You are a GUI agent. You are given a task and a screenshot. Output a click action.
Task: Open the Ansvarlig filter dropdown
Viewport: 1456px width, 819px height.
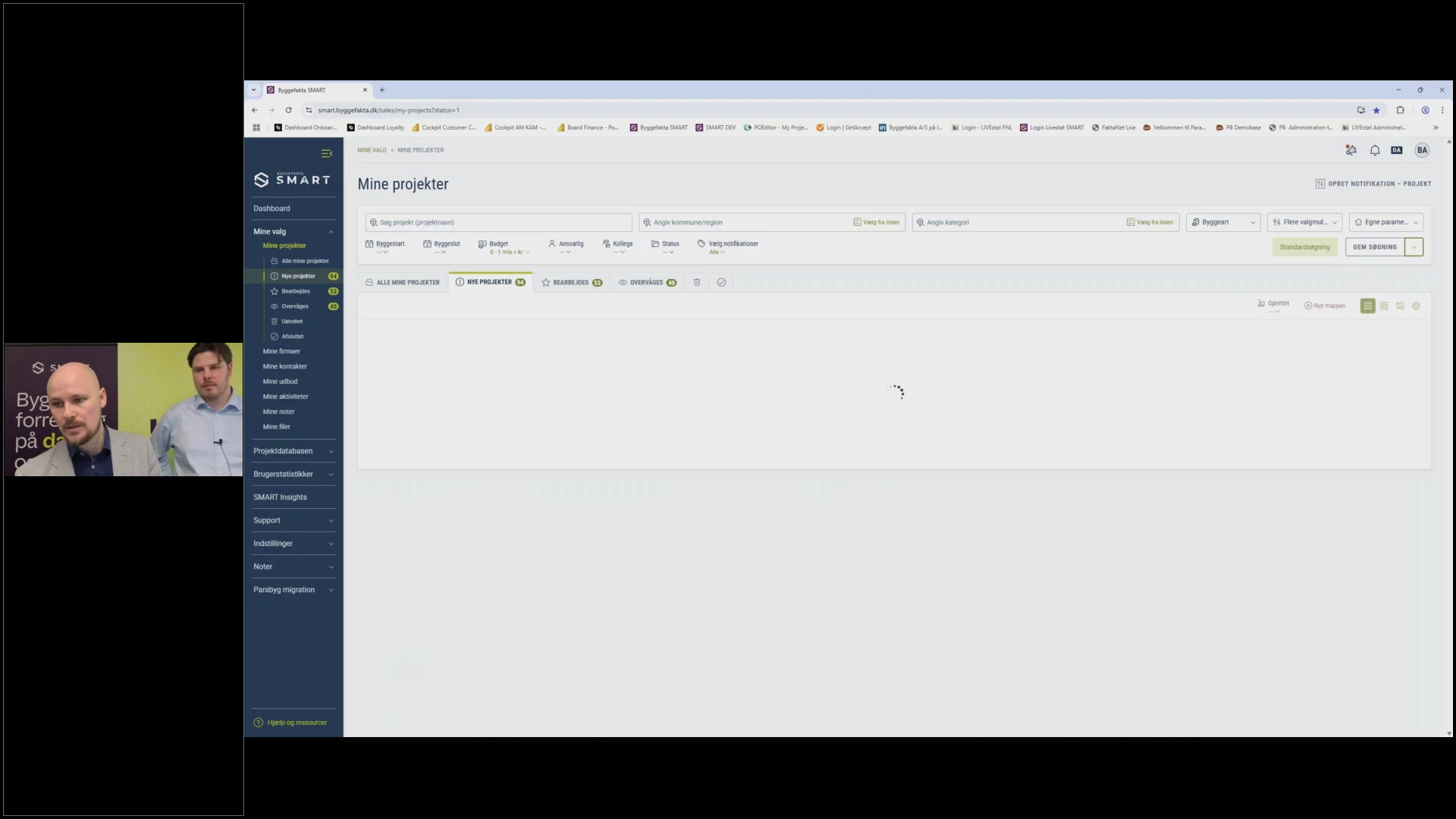pyautogui.click(x=566, y=247)
